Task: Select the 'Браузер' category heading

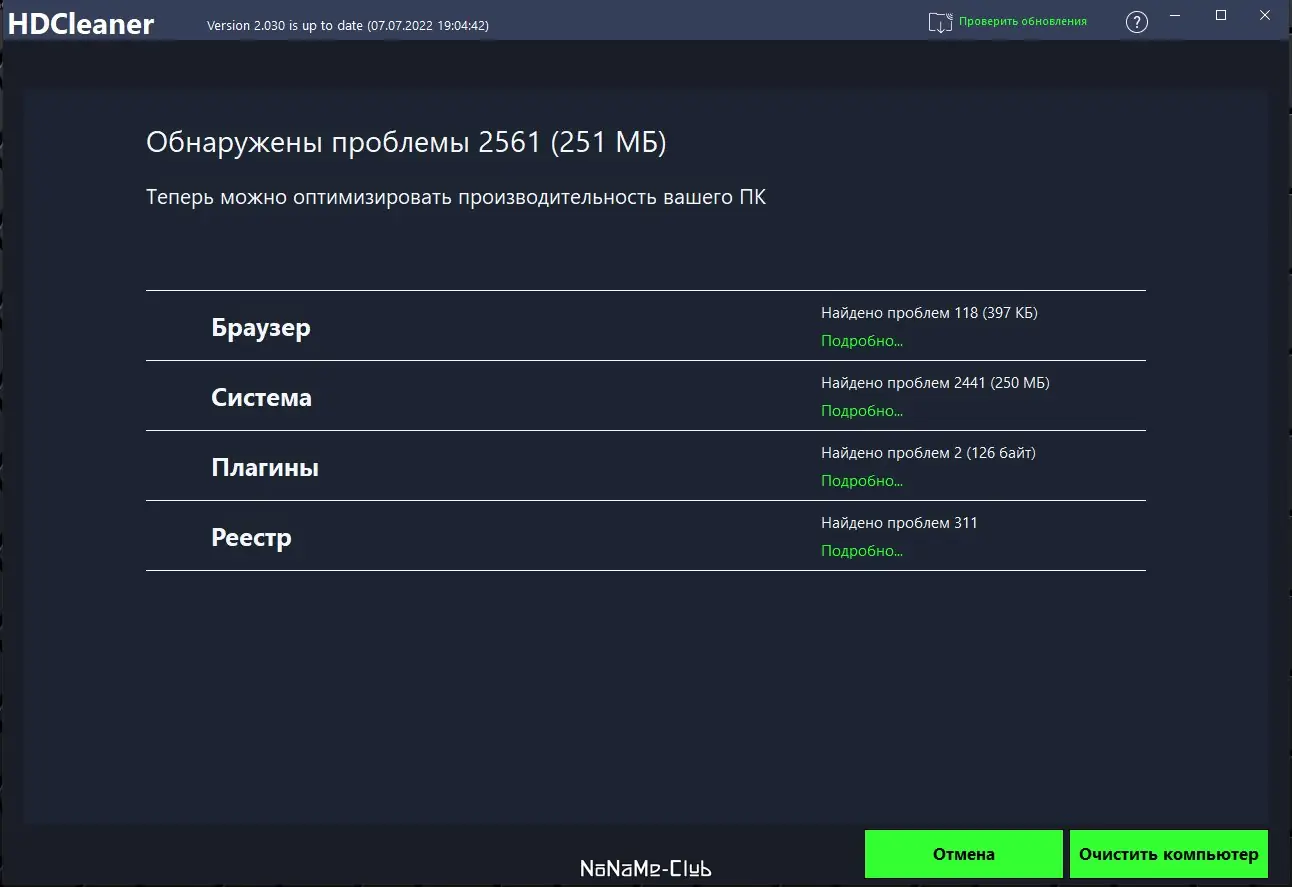Action: [x=261, y=327]
